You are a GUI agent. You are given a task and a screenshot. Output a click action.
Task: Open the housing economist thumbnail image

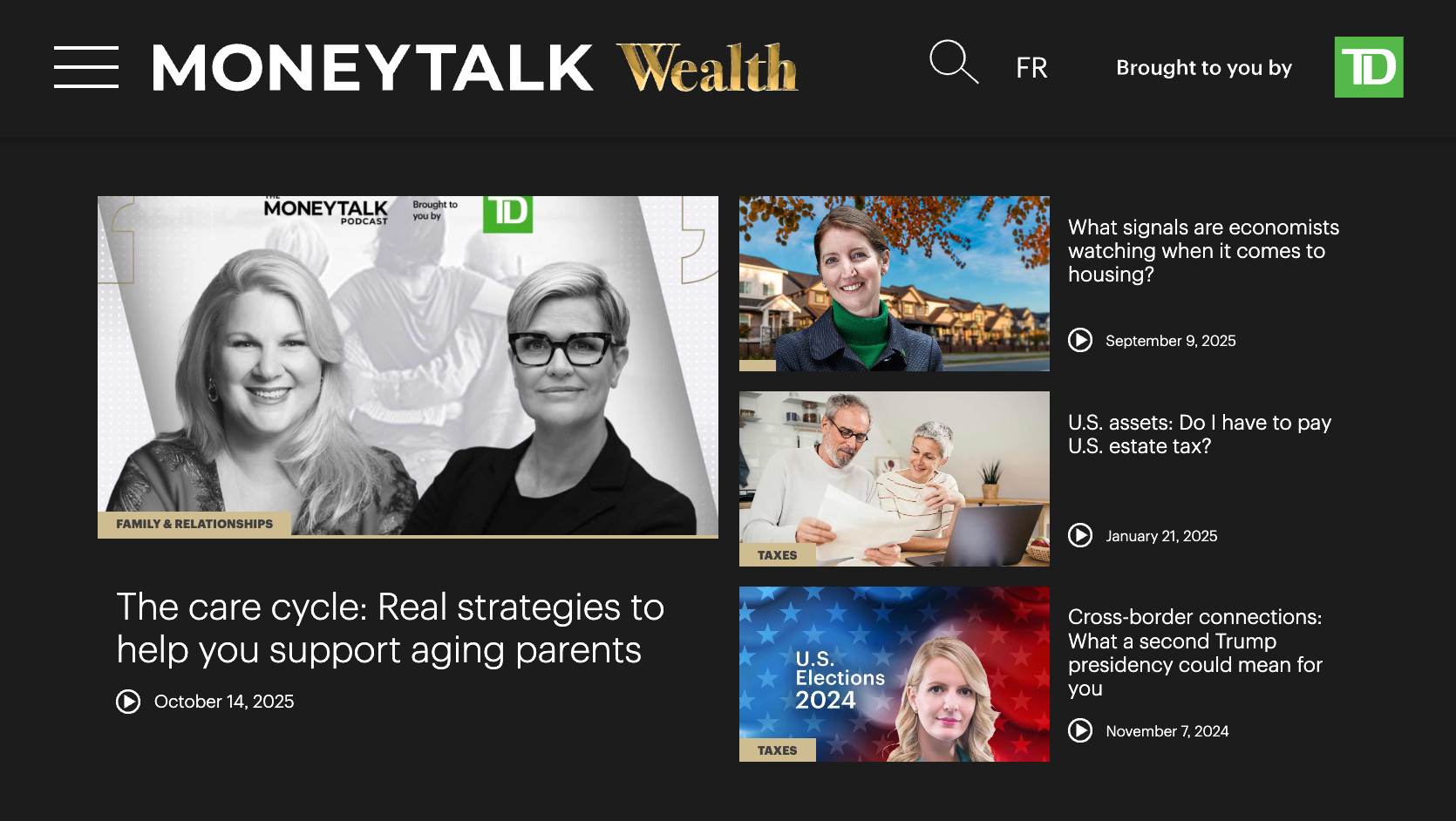pos(895,283)
